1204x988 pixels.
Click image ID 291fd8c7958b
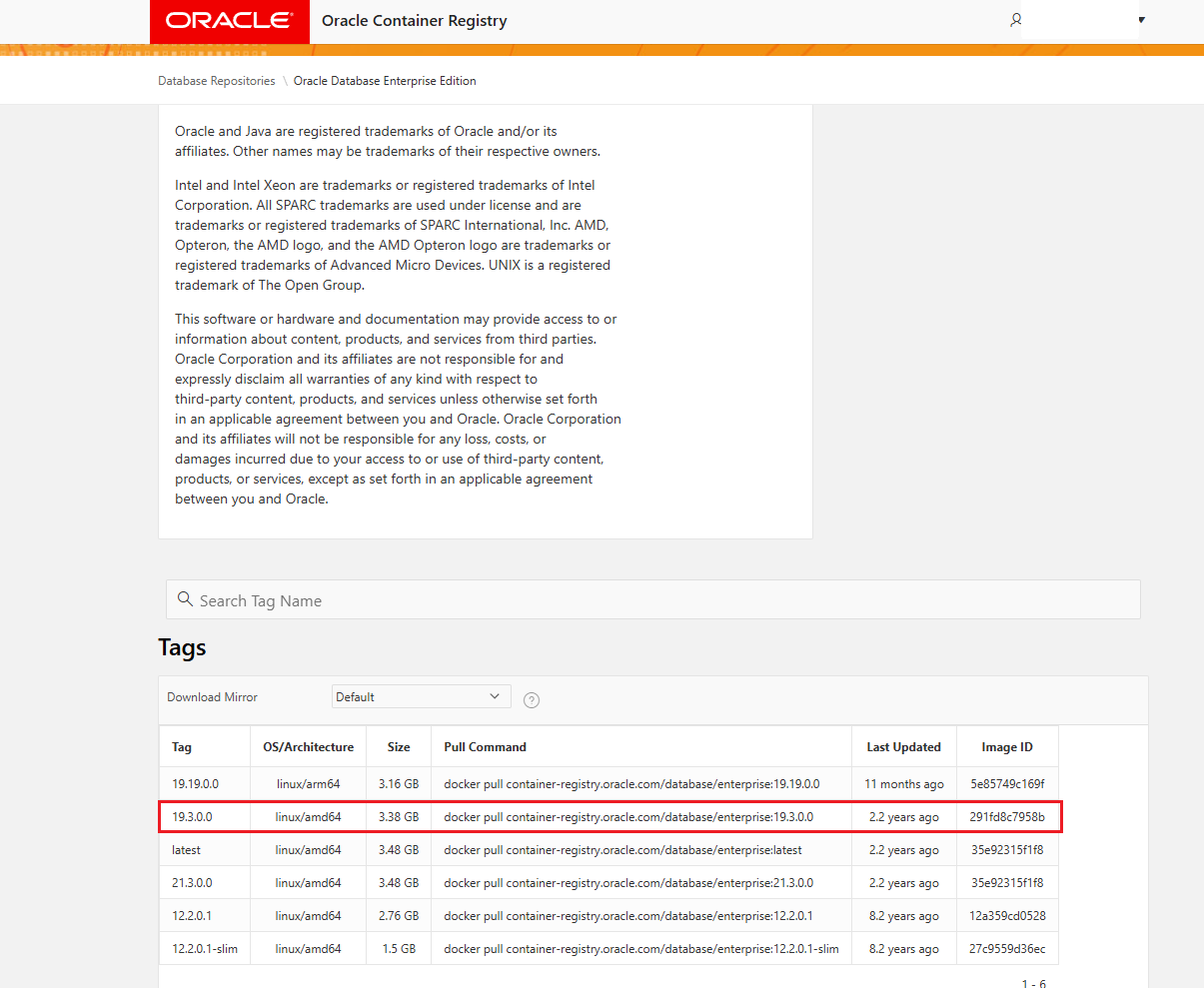click(x=1007, y=817)
